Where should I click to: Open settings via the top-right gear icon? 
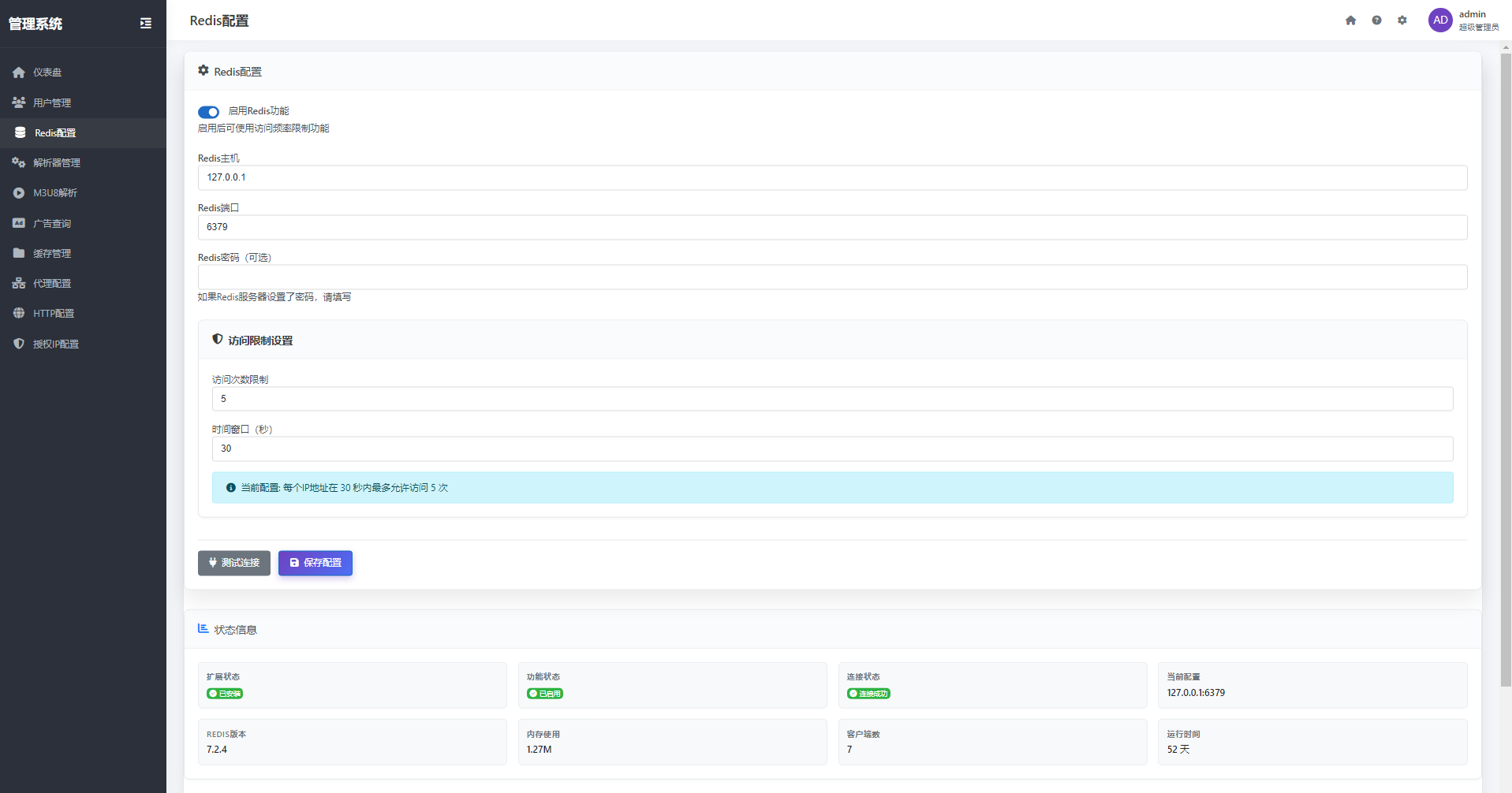coord(1402,20)
